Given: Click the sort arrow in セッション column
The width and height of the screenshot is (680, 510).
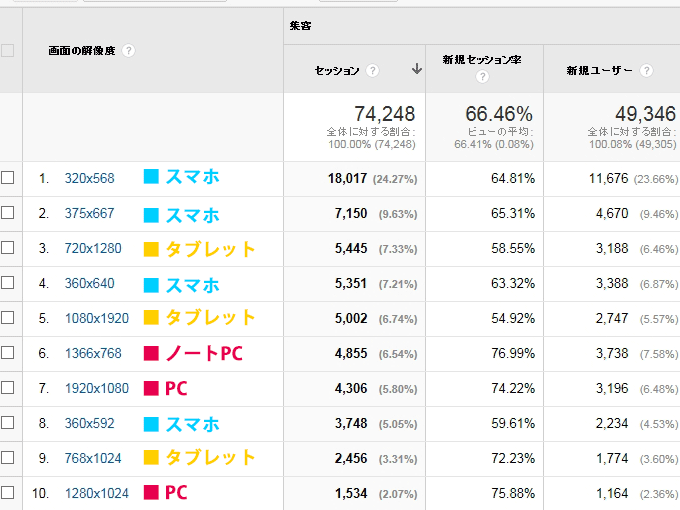Looking at the screenshot, I should [417, 69].
